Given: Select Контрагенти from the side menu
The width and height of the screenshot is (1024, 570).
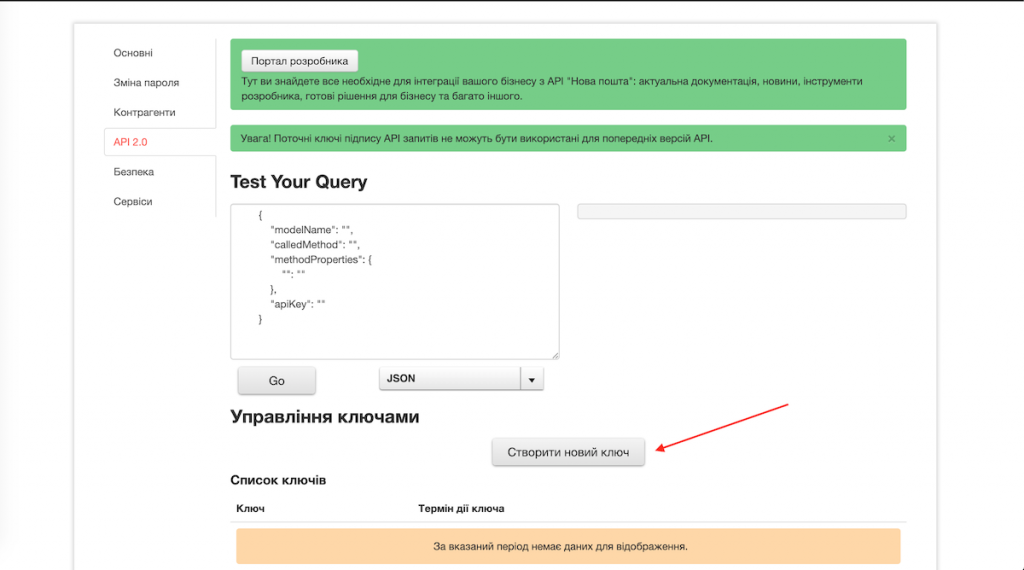Looking at the screenshot, I should coord(144,112).
